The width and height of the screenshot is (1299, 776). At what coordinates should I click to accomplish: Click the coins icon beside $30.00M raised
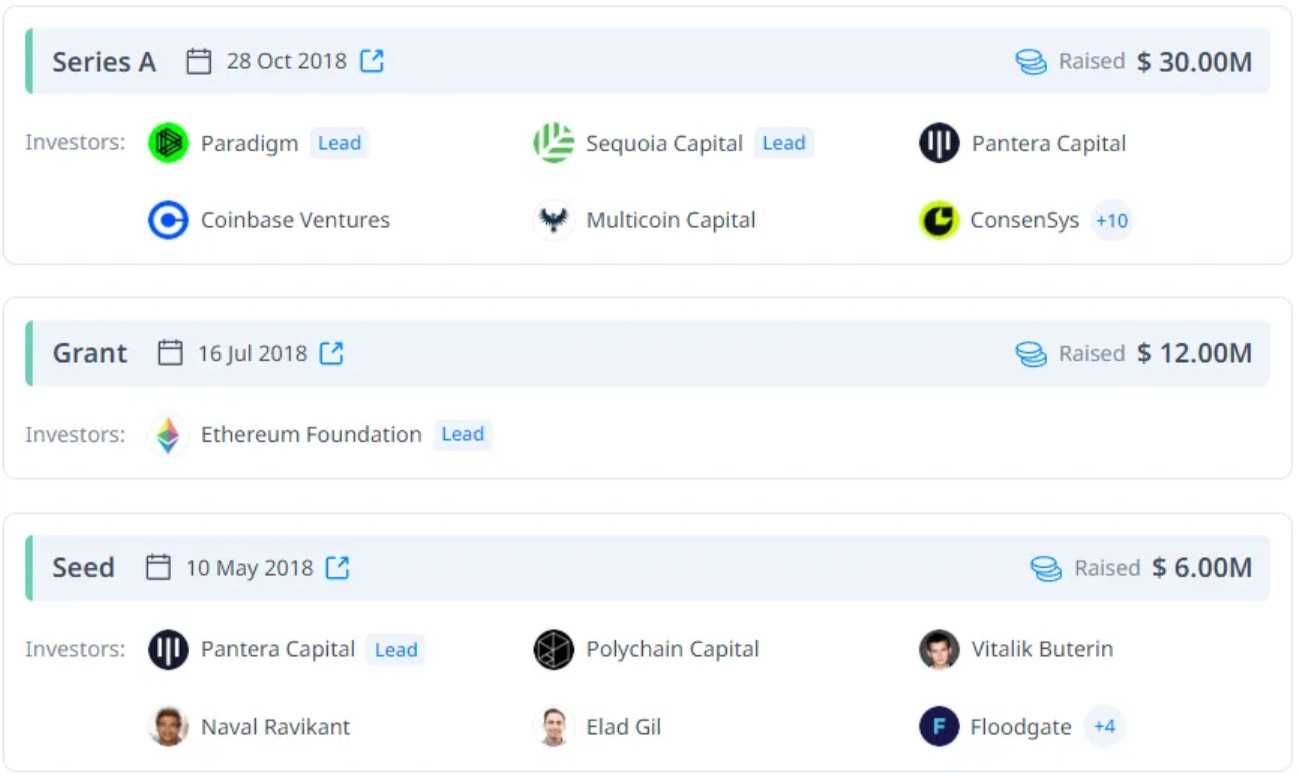pos(1031,62)
